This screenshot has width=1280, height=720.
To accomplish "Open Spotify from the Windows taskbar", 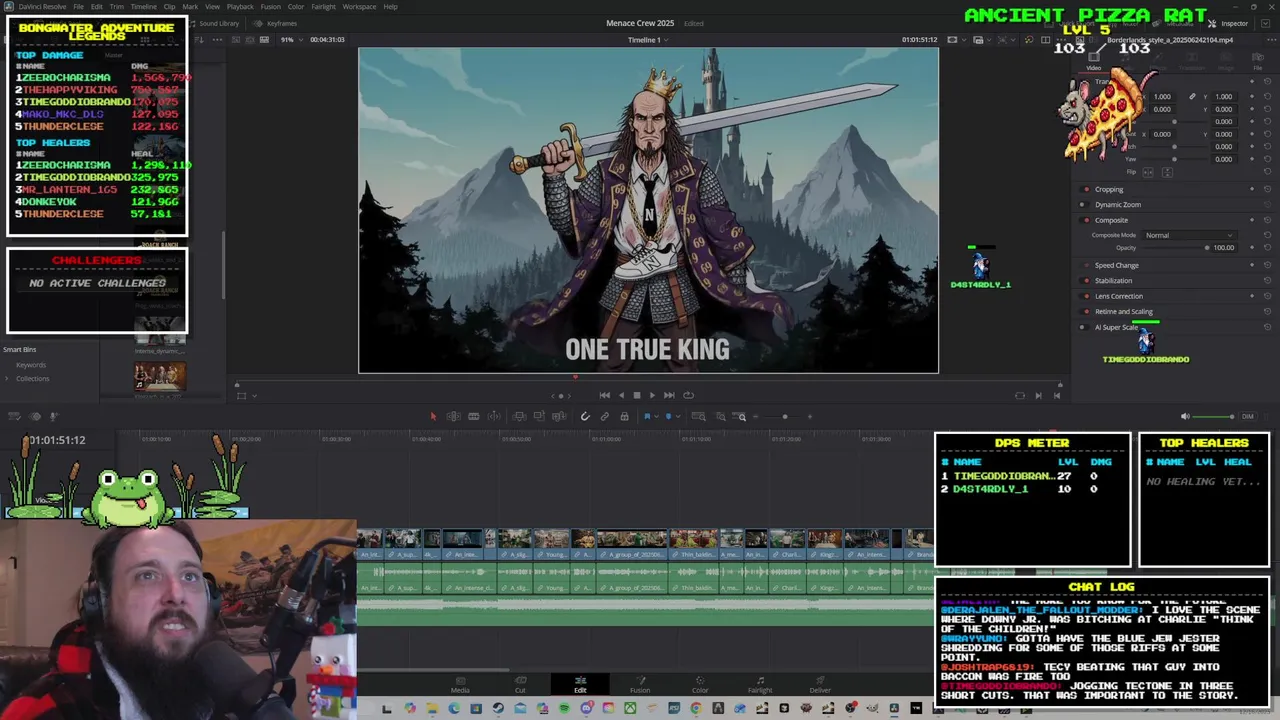I will coord(565,709).
